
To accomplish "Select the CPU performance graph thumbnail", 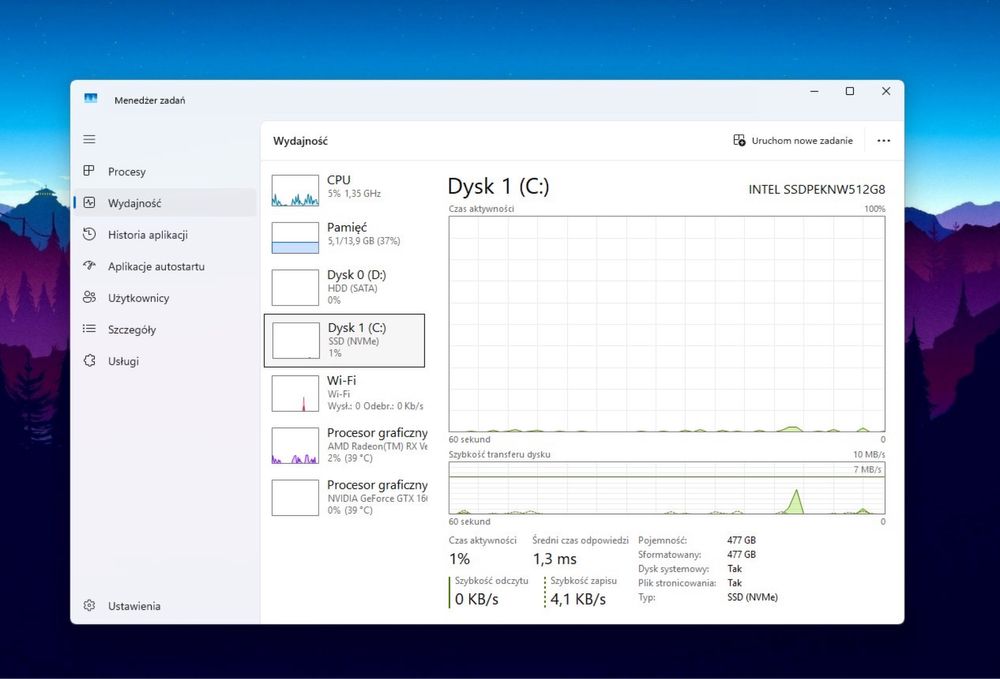I will point(295,191).
